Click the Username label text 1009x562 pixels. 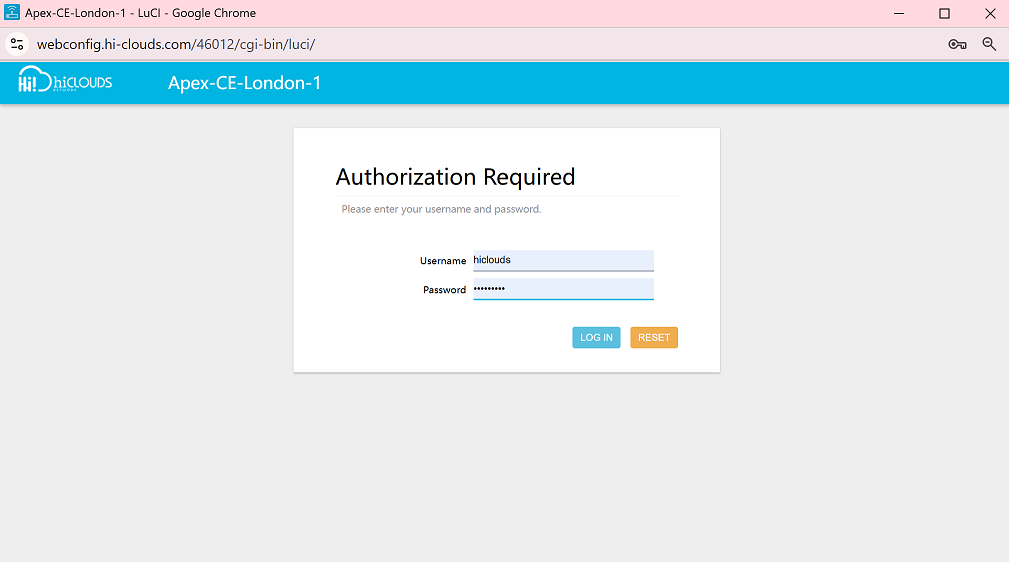(443, 261)
